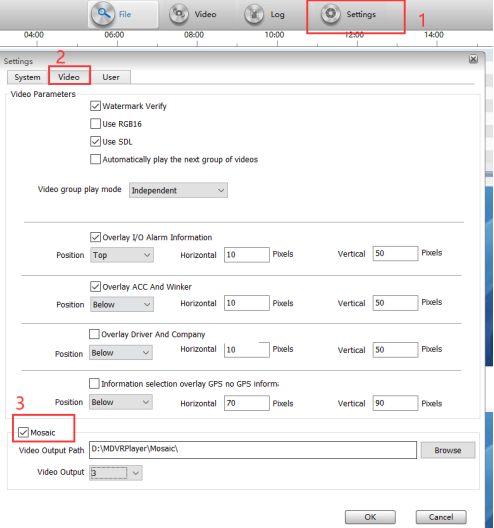The width and height of the screenshot is (494, 528).
Task: Click Vertical pixels field for I/O Alarm
Action: tap(395, 254)
